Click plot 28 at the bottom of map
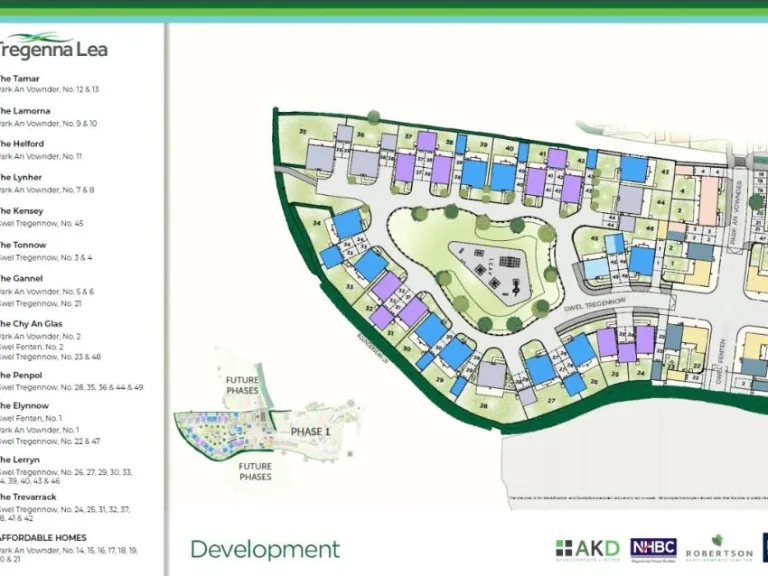 tap(484, 405)
